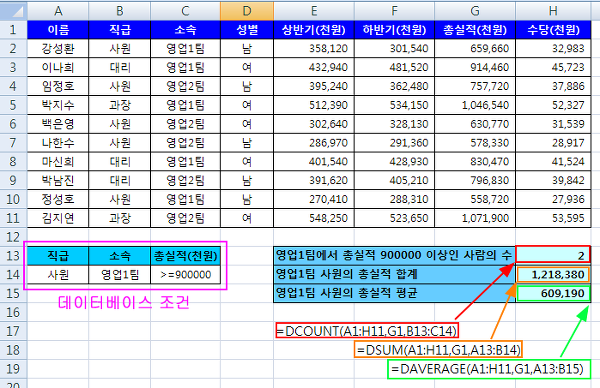Viewport: 600px width, 388px height.
Task: Click criteria cell >=900000
Action: coord(186,275)
